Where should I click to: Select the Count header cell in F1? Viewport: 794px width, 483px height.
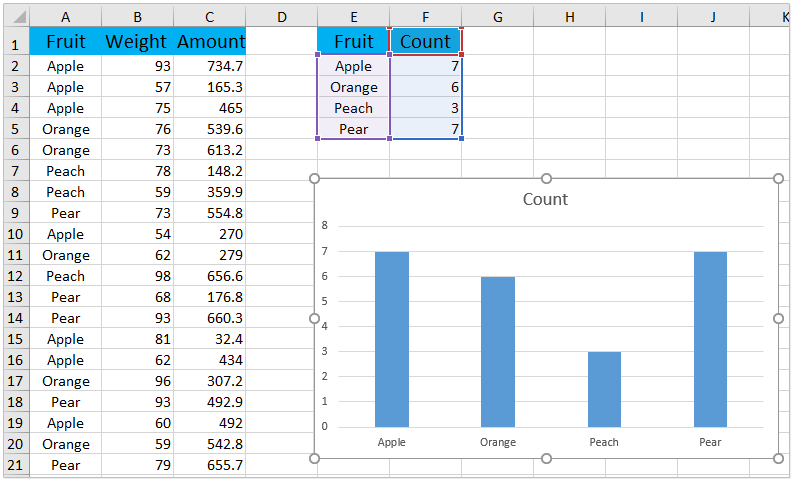tap(426, 42)
